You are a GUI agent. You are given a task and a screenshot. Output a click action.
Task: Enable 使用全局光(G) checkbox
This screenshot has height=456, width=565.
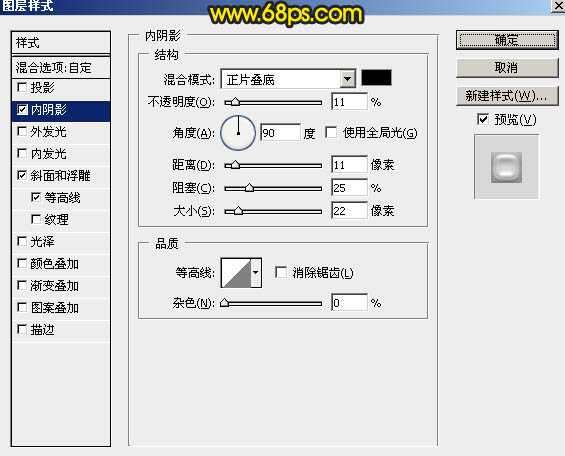pos(331,133)
